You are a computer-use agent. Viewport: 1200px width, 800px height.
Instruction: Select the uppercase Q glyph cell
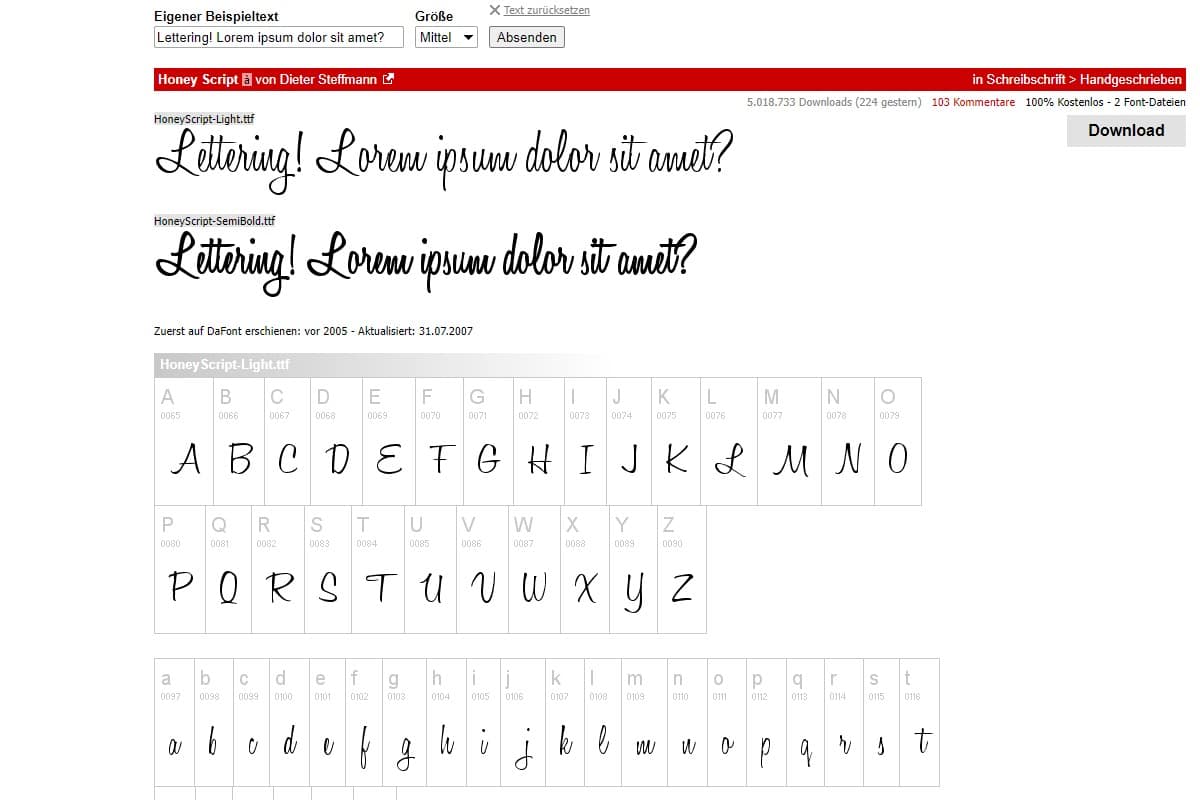[229, 570]
